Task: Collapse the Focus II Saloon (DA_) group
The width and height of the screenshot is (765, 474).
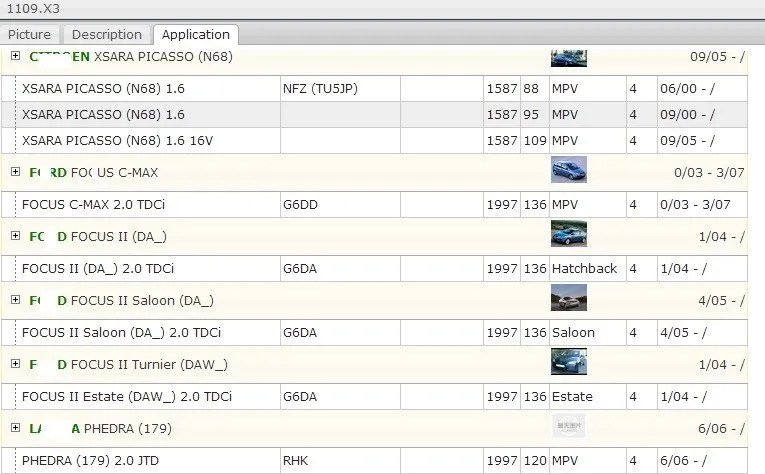Action: [x=16, y=299]
